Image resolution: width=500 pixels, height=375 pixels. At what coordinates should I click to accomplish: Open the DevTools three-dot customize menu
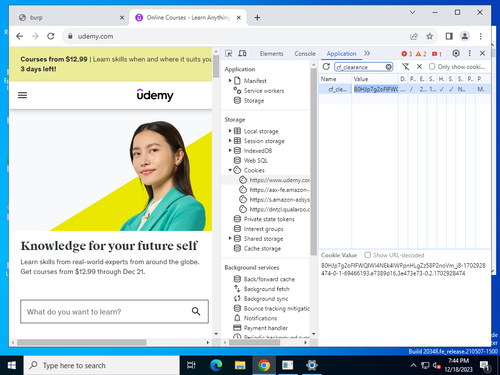[469, 53]
